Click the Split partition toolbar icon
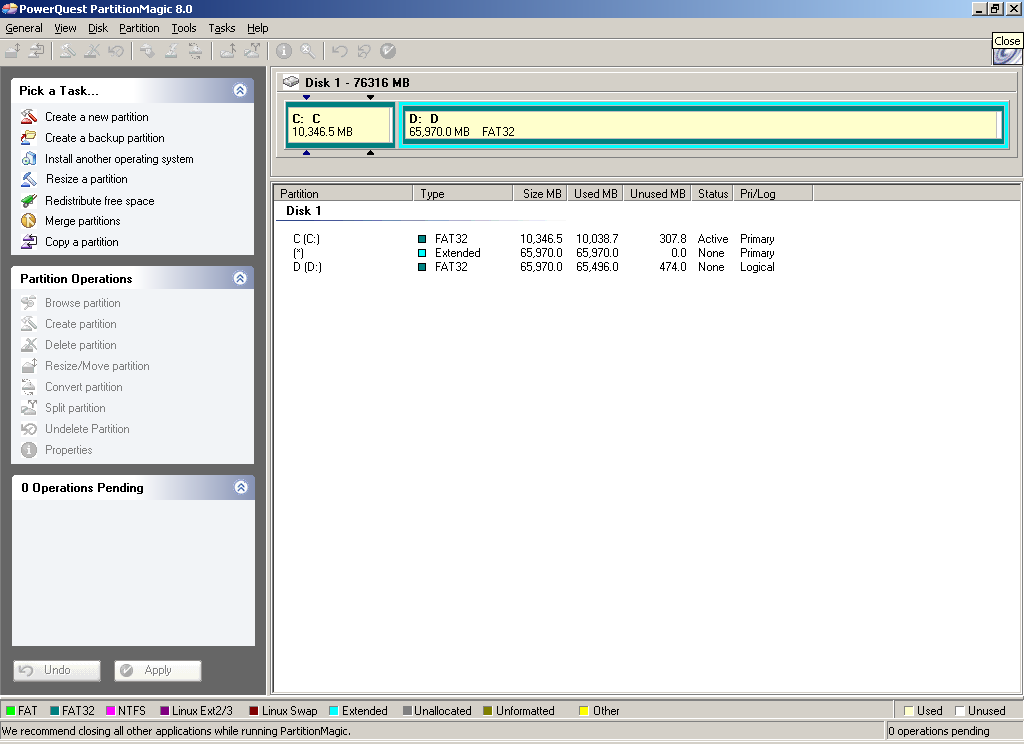The image size is (1024, 744). click(x=252, y=51)
